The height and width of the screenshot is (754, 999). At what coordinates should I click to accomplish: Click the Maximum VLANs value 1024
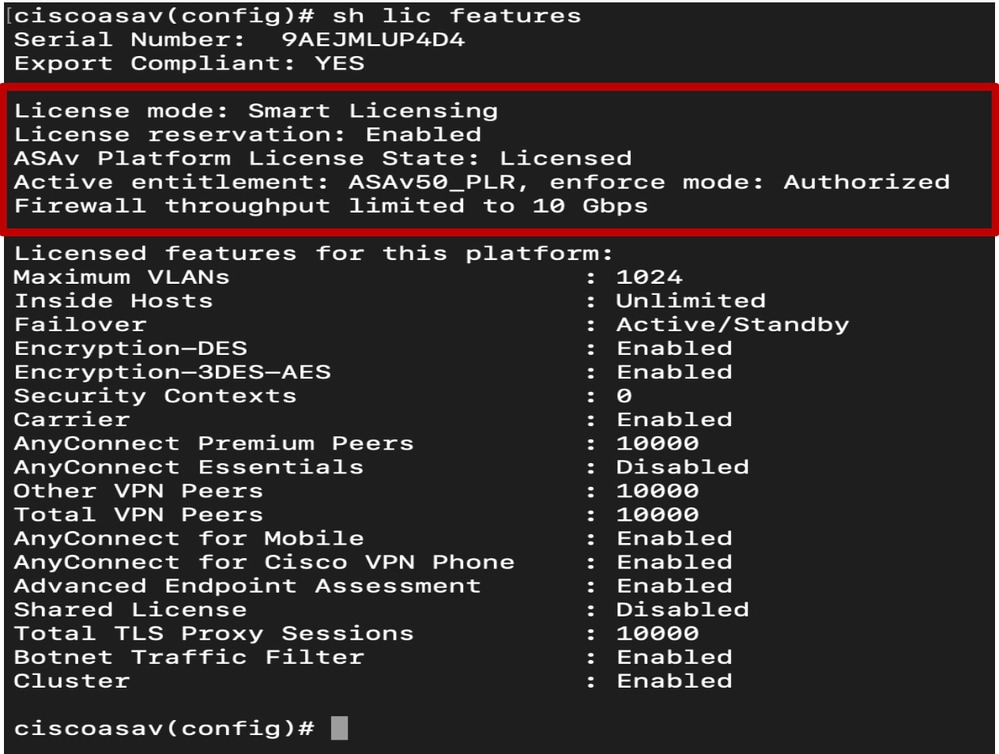(649, 277)
